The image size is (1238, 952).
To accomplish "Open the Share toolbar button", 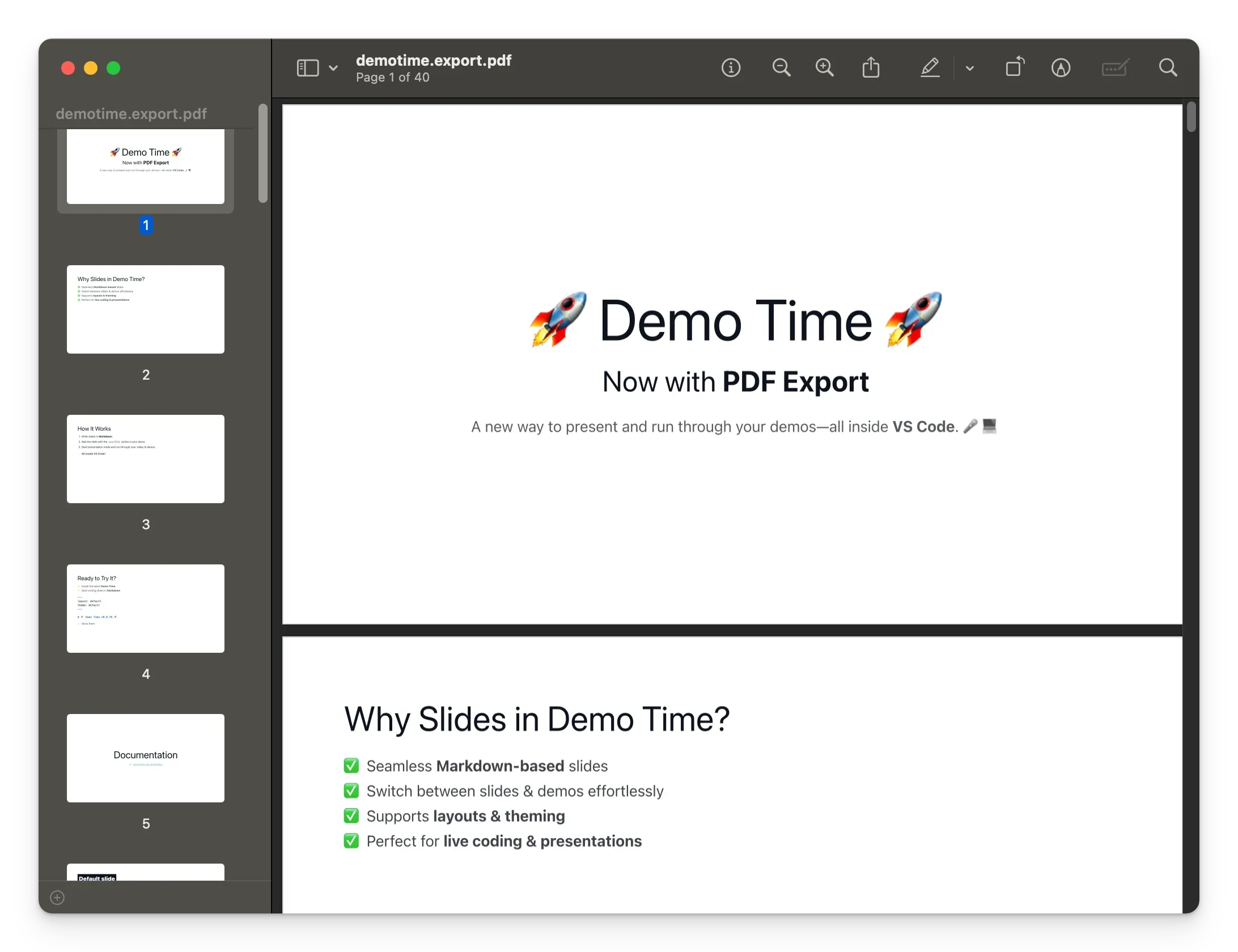I will 871,68.
